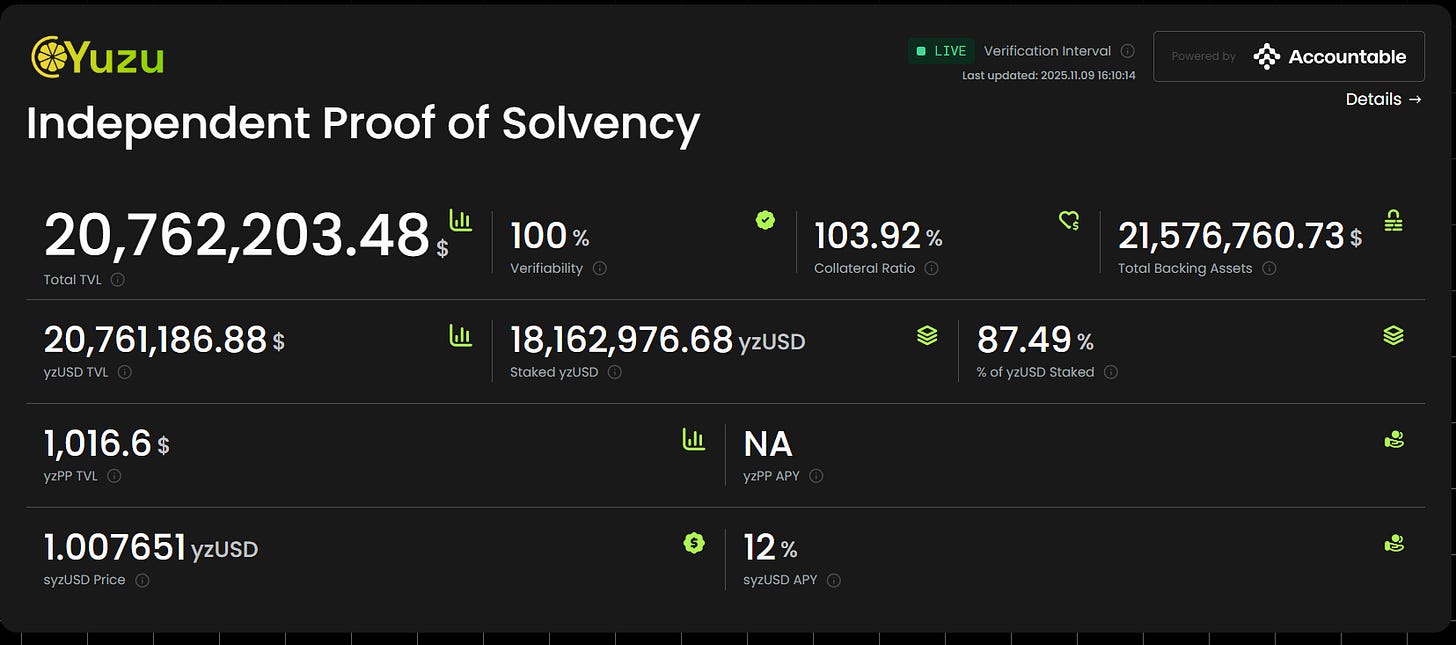Click the Collateral Ratio label
The height and width of the screenshot is (645, 1456).
pyautogui.click(x=865, y=268)
